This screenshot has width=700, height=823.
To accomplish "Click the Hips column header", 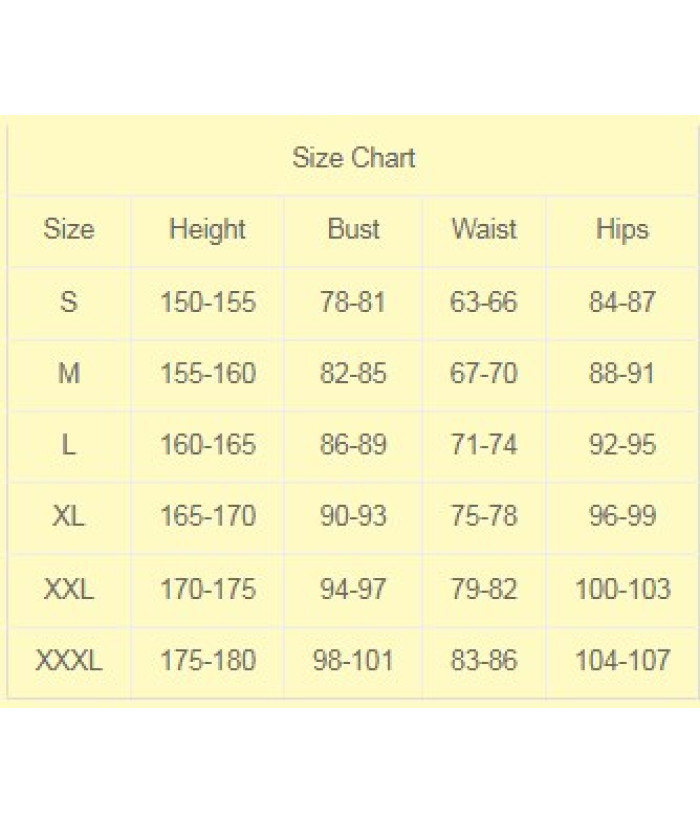I will click(622, 229).
